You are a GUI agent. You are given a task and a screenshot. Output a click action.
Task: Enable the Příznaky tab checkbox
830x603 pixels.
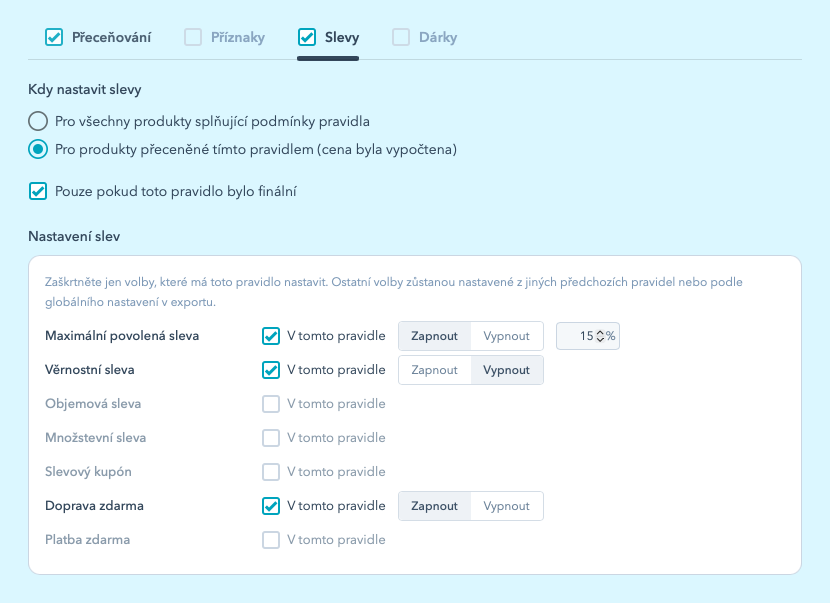pos(193,38)
